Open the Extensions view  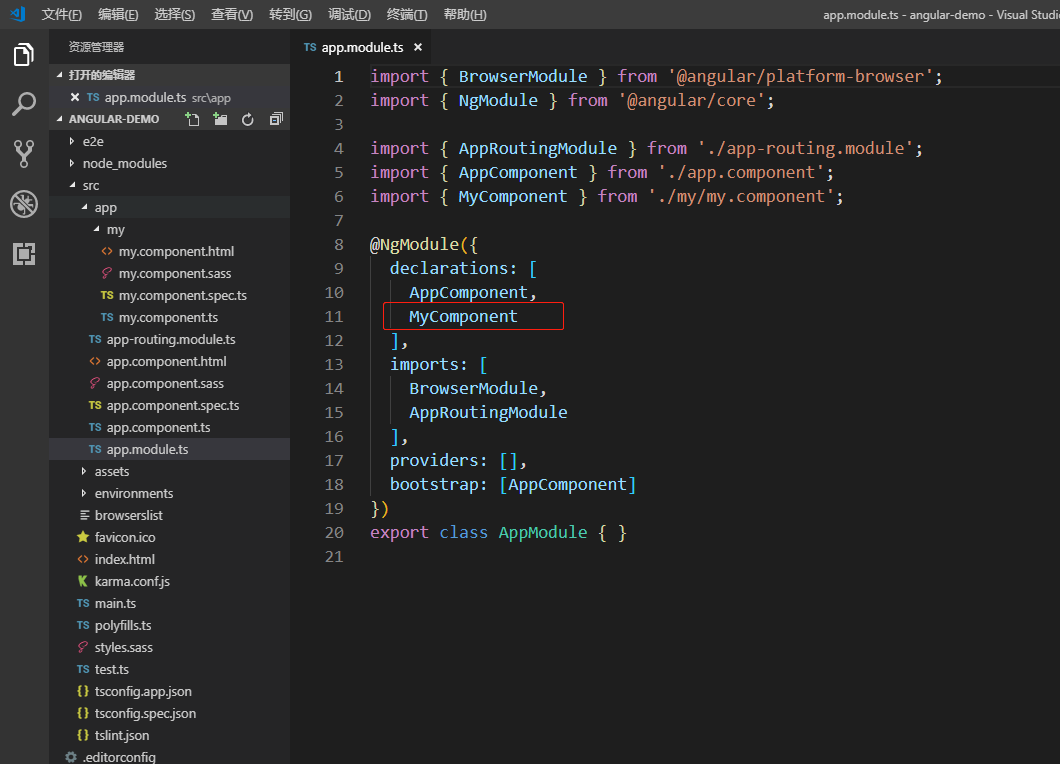click(24, 254)
